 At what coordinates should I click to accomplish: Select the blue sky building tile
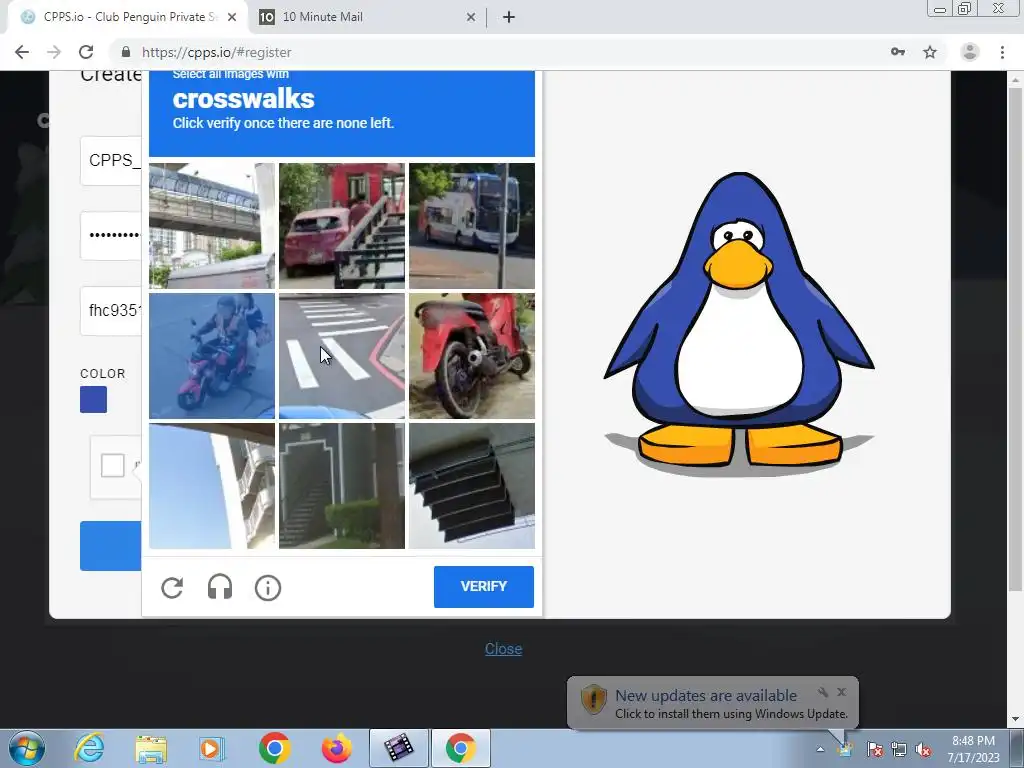(212, 486)
